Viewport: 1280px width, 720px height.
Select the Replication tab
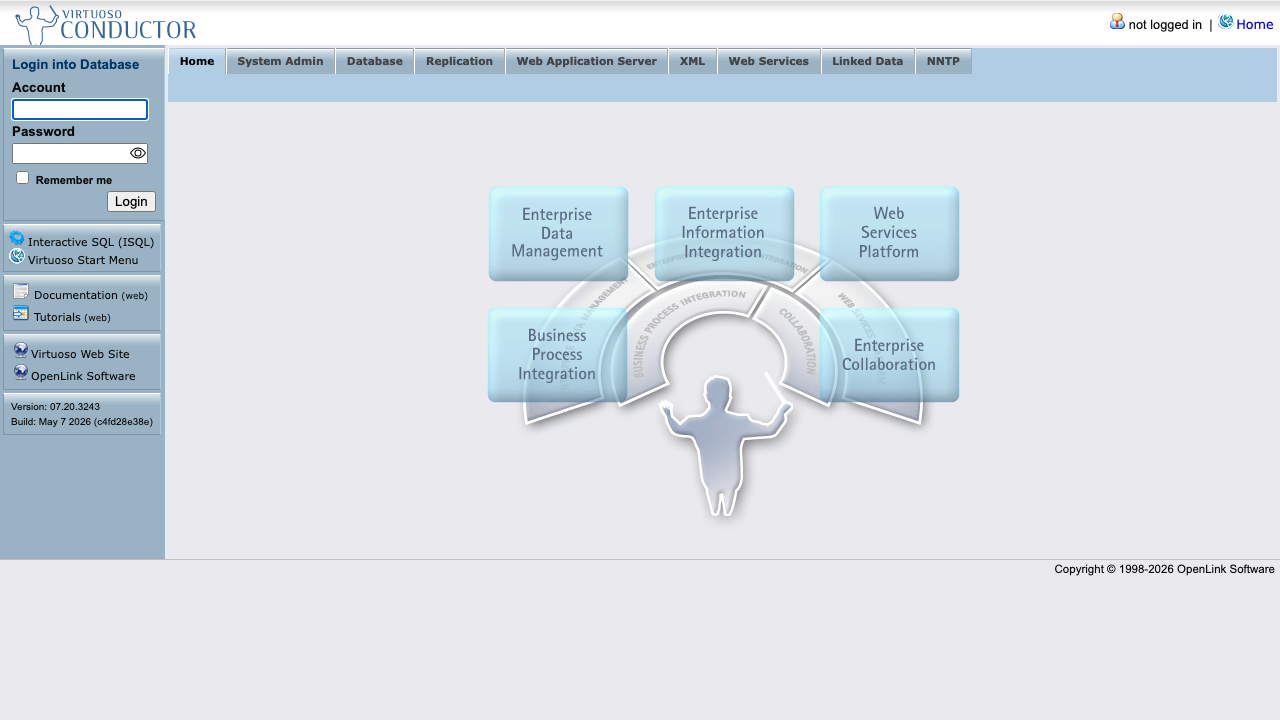pos(459,61)
